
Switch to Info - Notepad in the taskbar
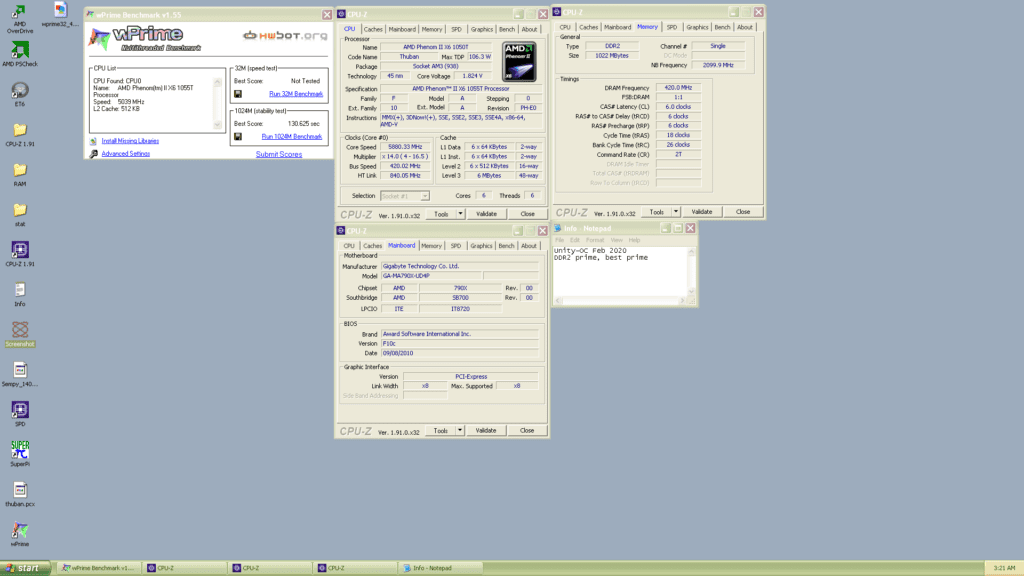[x=441, y=568]
